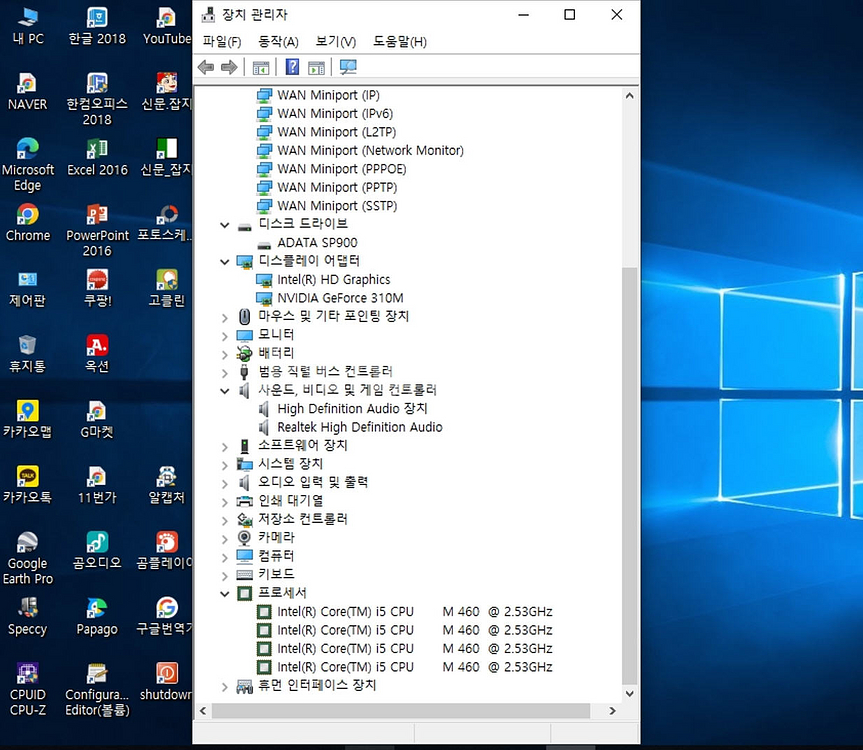Open the 도움말(H) menu
The image size is (863, 750).
coord(400,42)
